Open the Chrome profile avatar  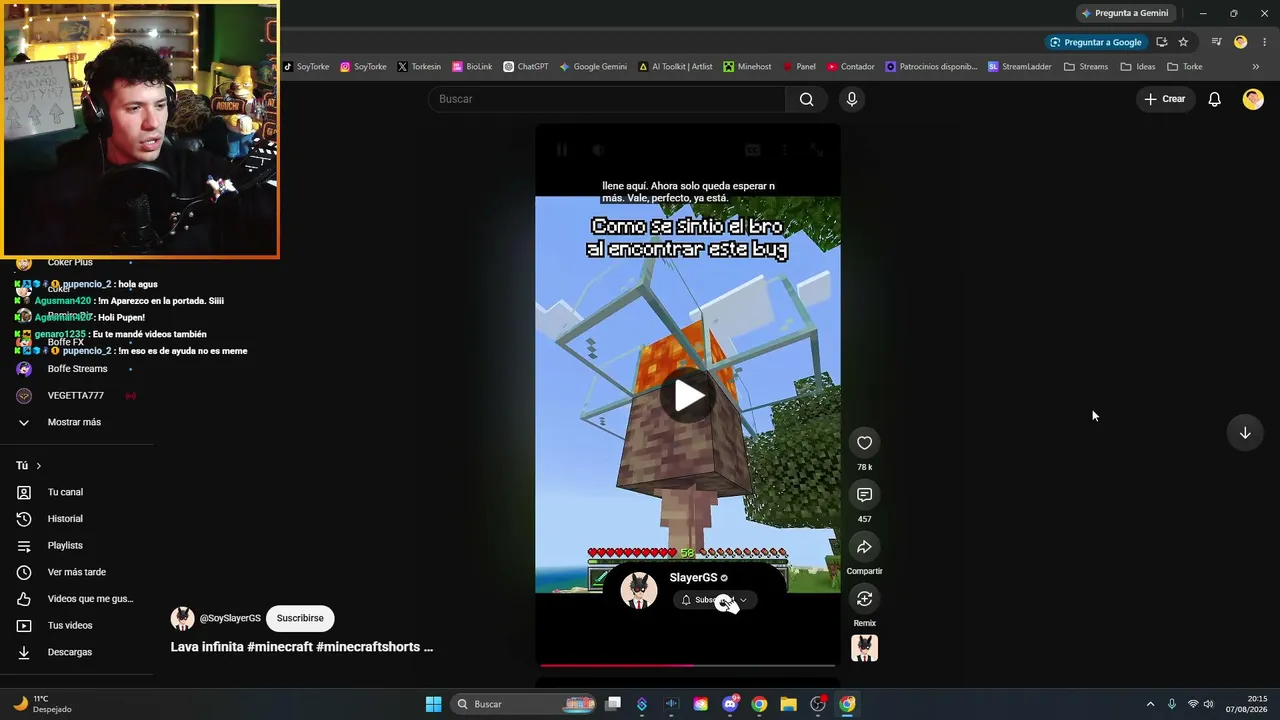tap(1240, 42)
